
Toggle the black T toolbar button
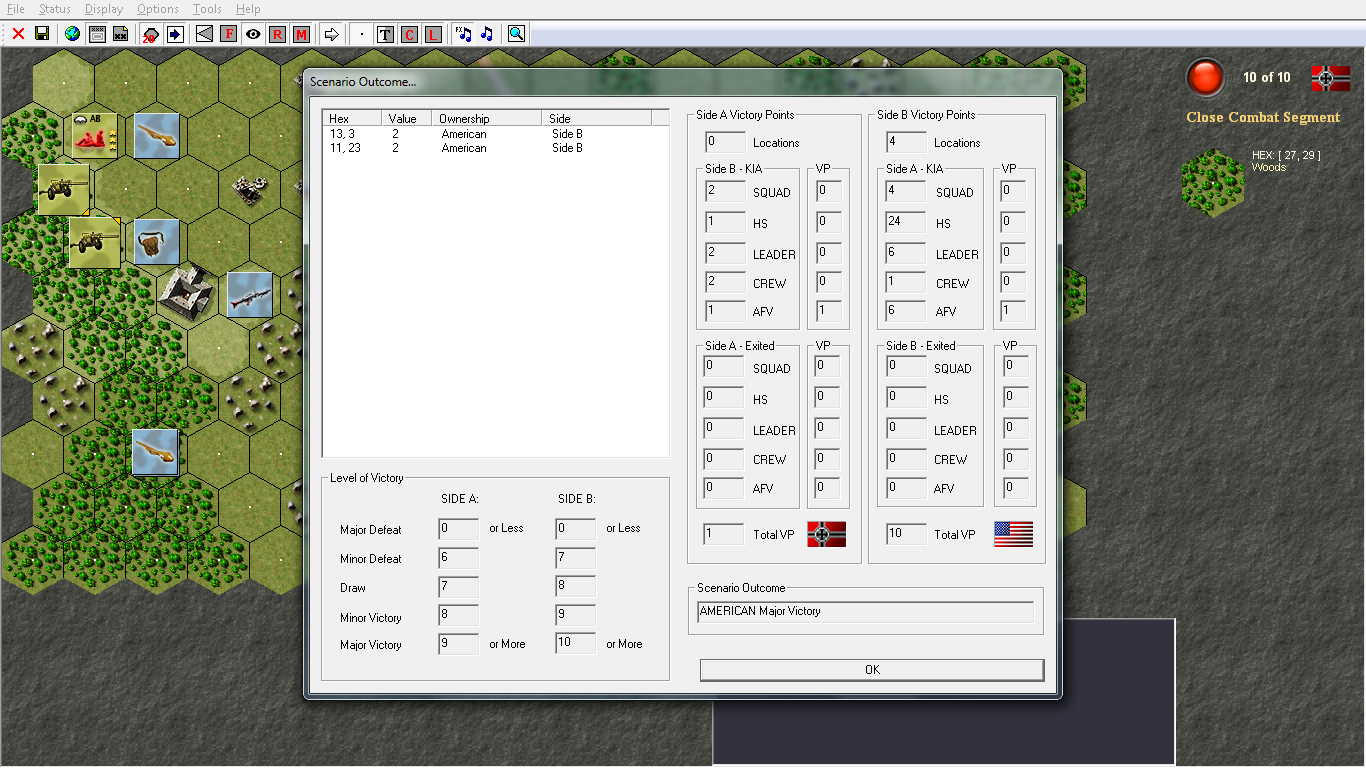tap(385, 34)
